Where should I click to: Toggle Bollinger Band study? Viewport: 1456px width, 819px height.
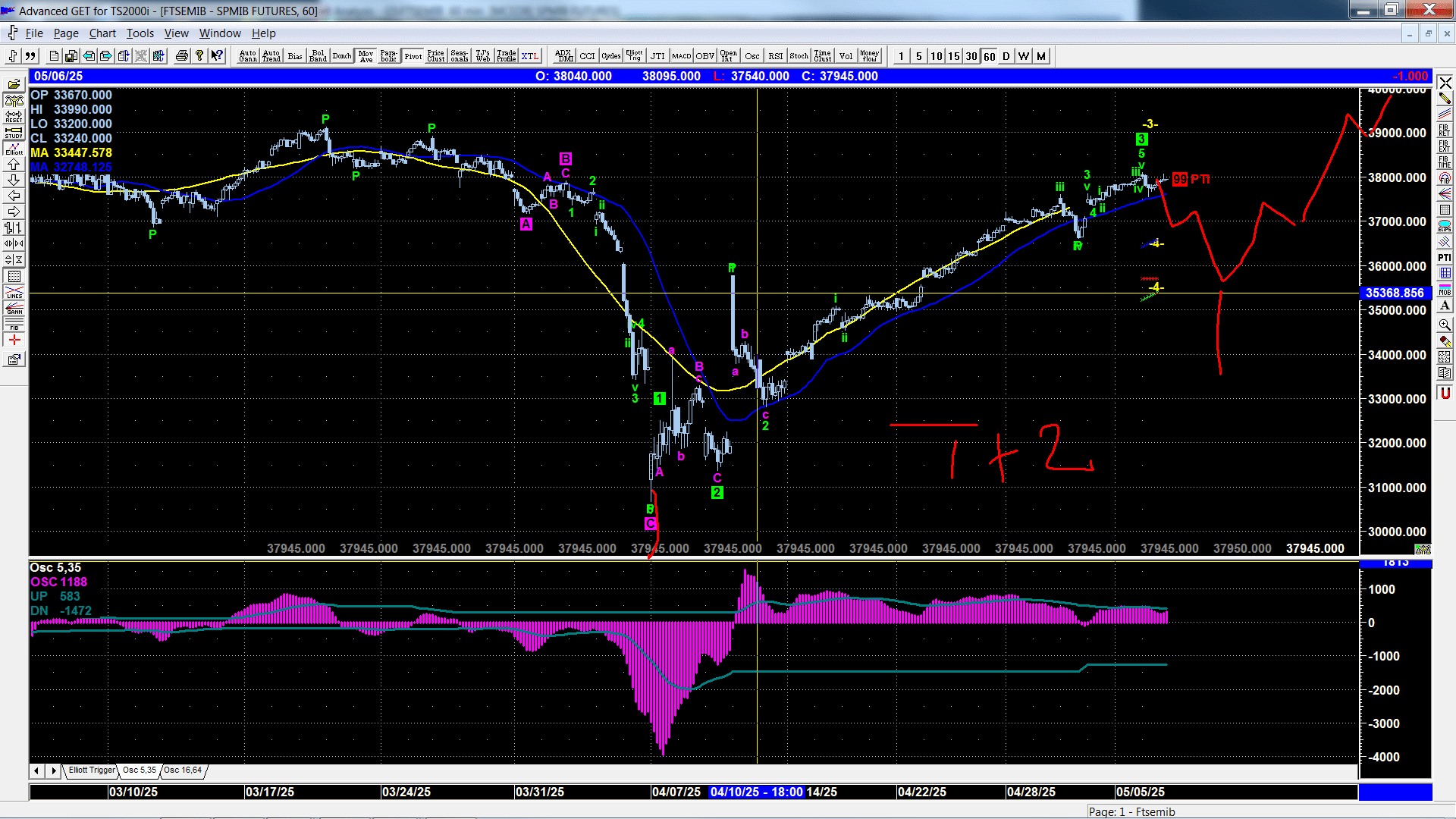[x=318, y=56]
